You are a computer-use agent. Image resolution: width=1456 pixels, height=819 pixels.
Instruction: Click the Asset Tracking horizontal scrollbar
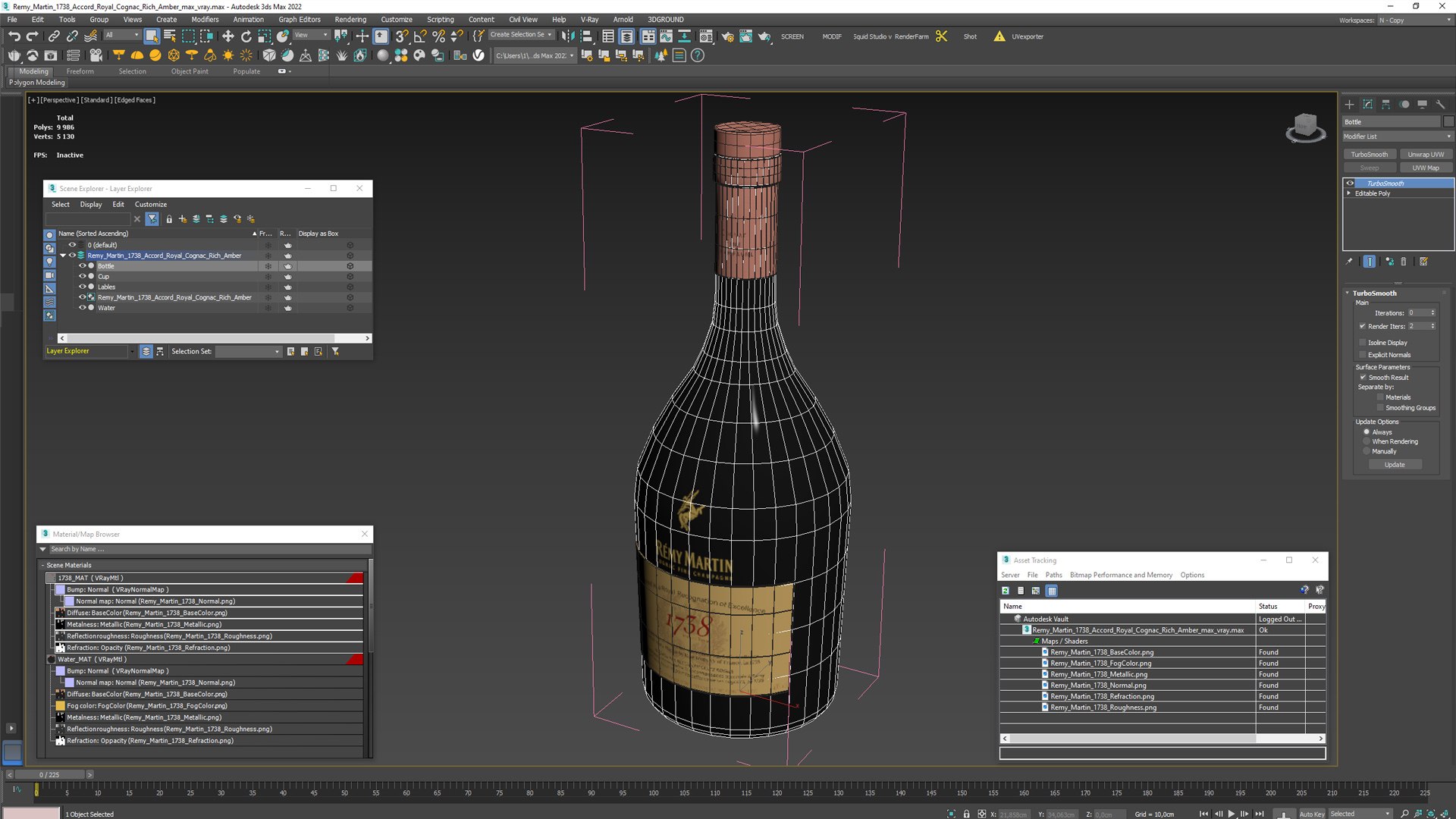pos(1162,739)
